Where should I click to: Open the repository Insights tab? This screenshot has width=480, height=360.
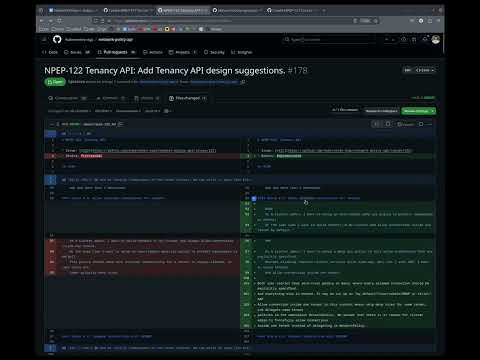point(242,52)
